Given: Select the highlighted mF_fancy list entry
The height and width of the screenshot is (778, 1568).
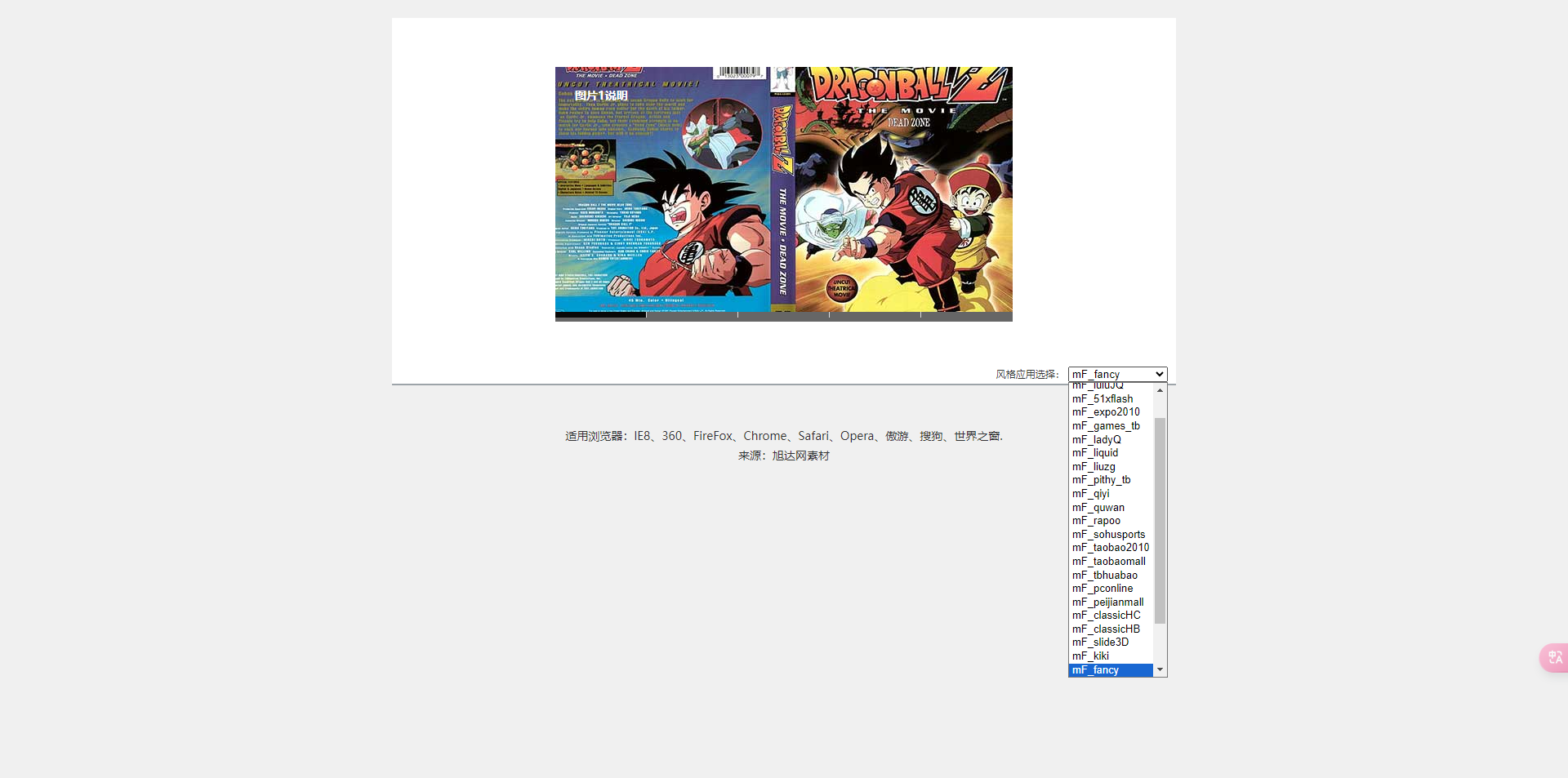Looking at the screenshot, I should [x=1111, y=669].
